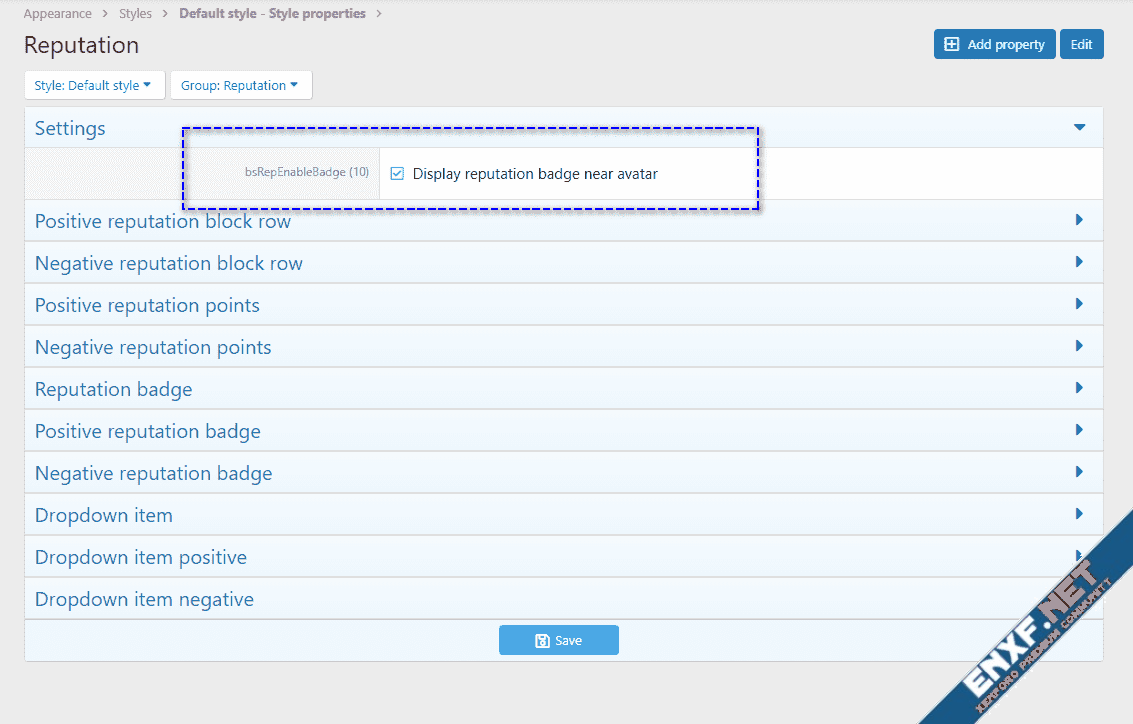Click the bsRepEnableBadge (10) property label
The image size is (1133, 724).
tap(306, 172)
